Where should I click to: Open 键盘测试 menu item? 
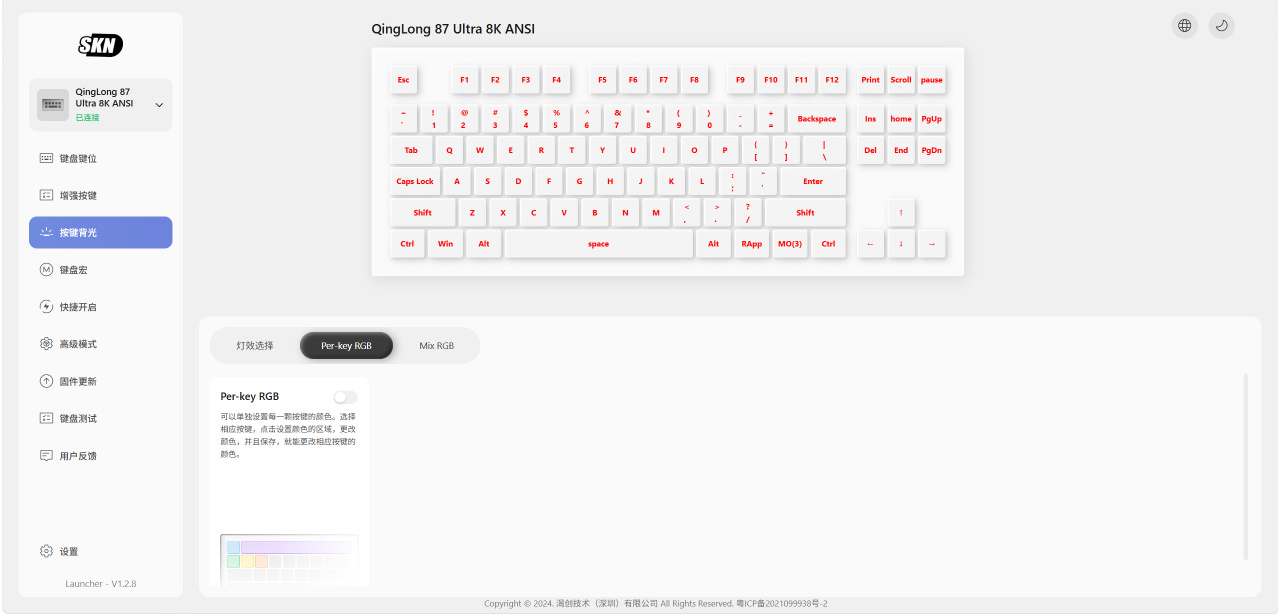click(x=100, y=418)
